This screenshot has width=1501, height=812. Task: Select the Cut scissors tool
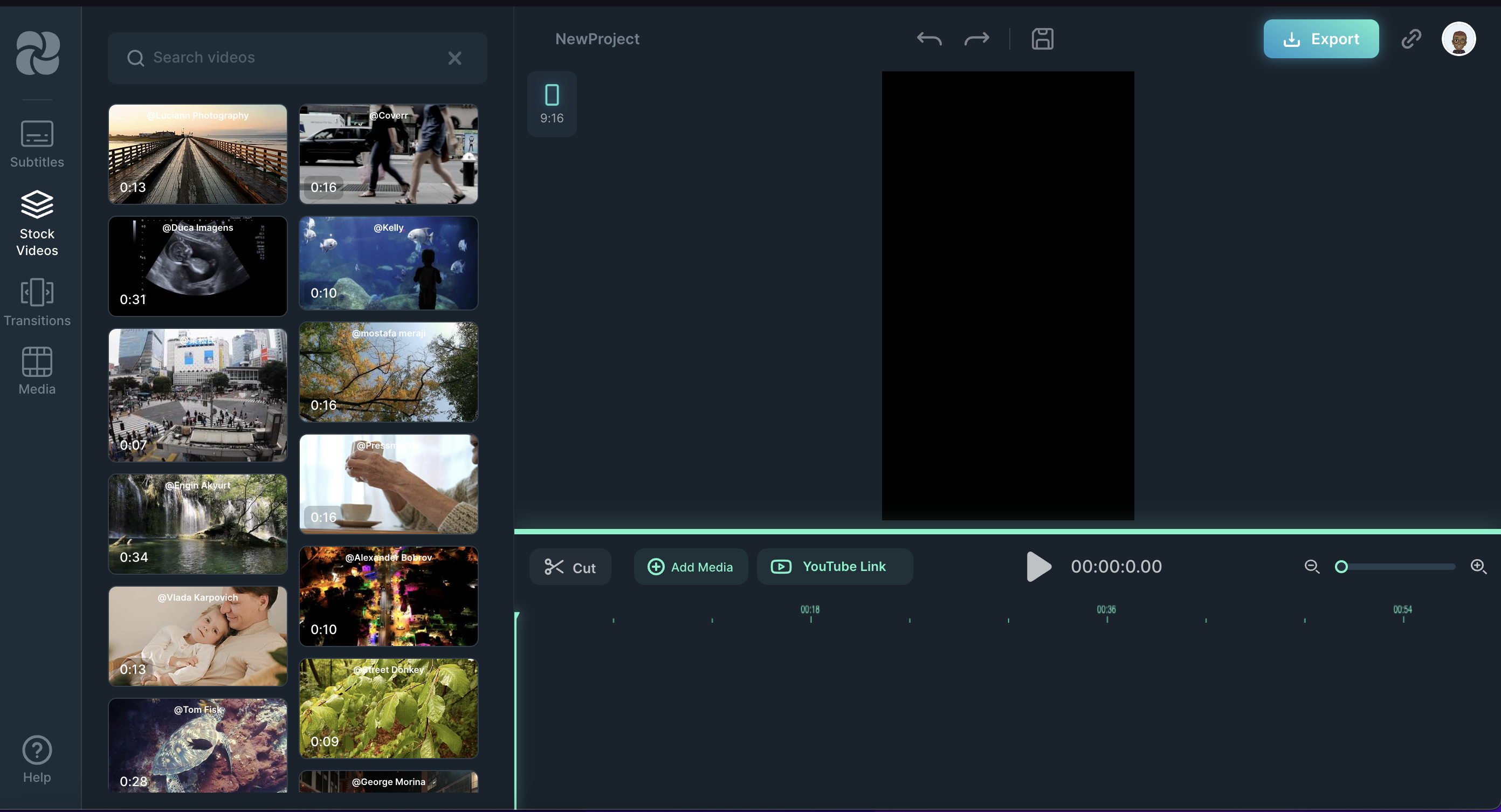pos(570,567)
